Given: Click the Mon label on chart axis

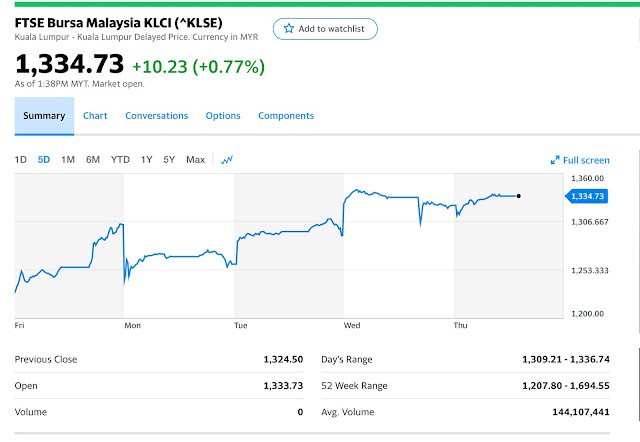Looking at the screenshot, I should click(133, 325).
